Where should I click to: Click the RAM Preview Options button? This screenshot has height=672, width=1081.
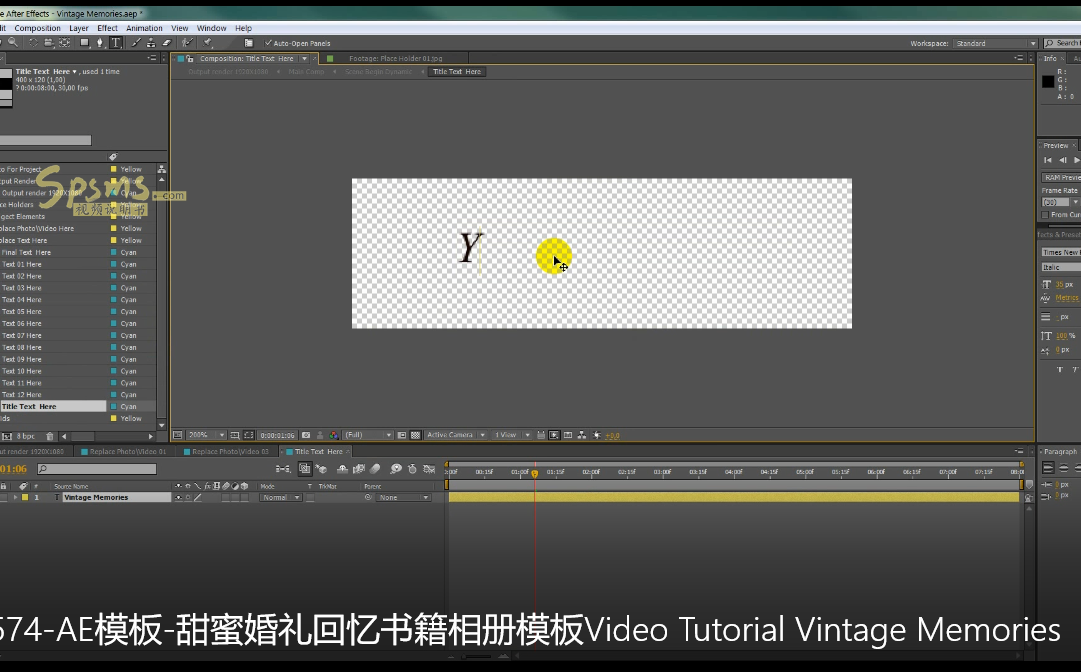(1060, 177)
